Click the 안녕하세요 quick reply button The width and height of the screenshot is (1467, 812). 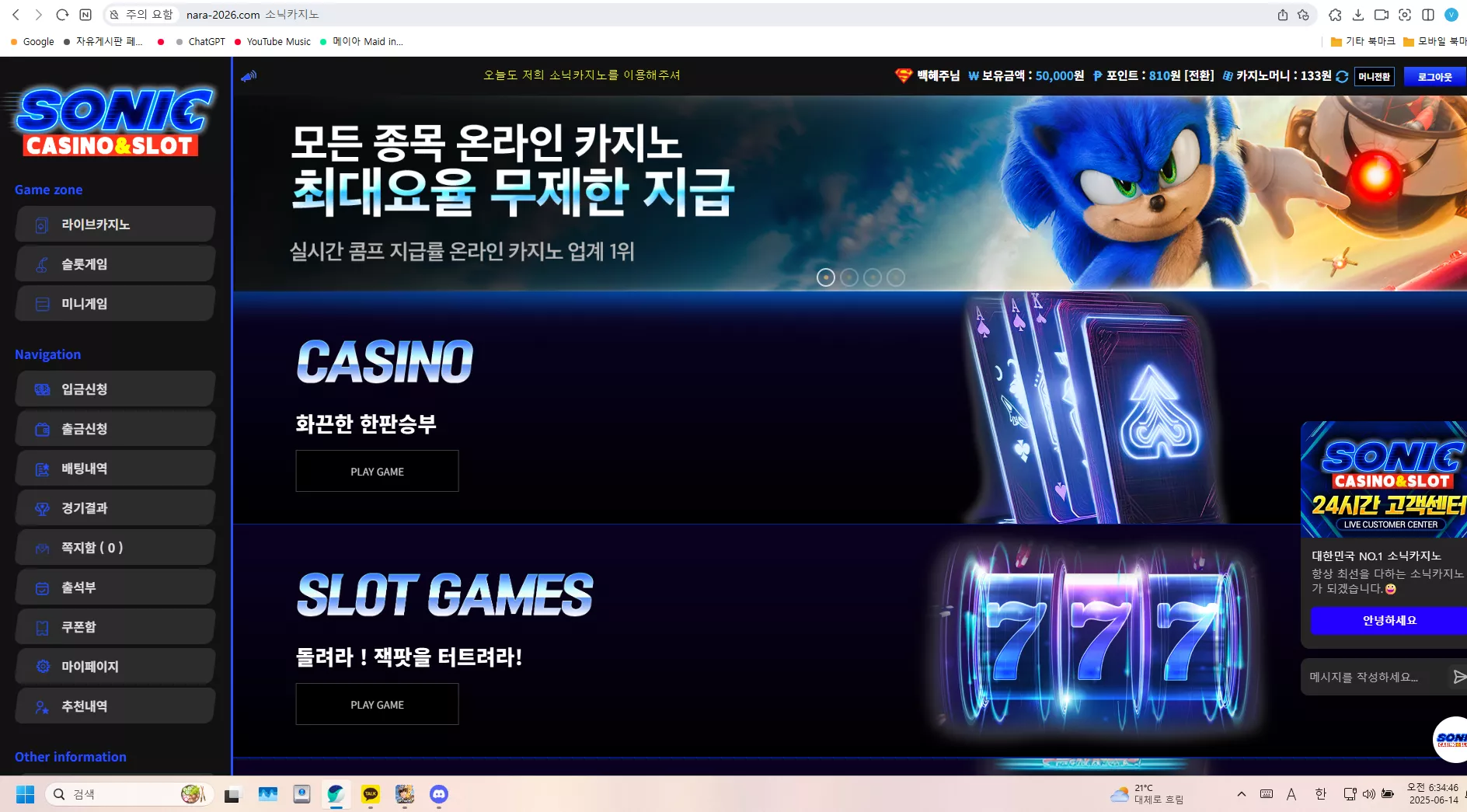coord(1389,621)
